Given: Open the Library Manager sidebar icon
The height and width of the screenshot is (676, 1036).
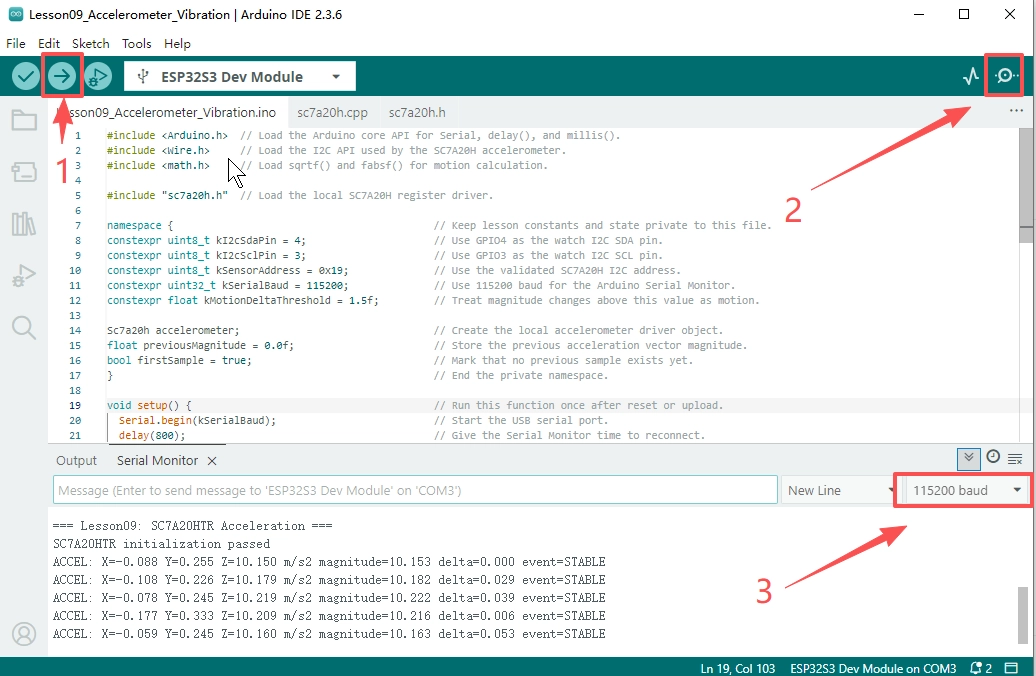Looking at the screenshot, I should (x=24, y=224).
